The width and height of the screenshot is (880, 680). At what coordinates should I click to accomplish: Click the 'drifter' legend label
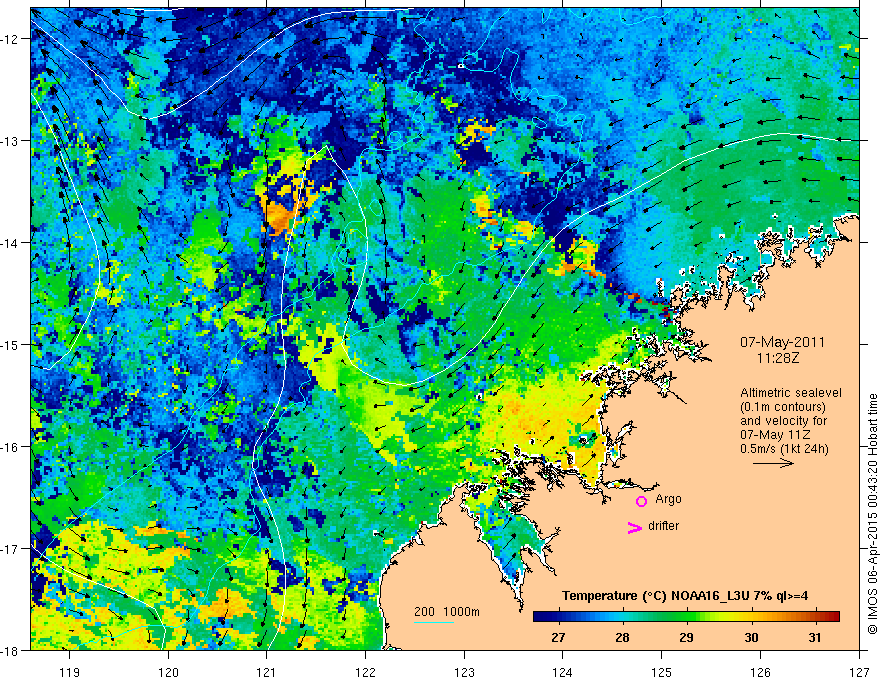tap(663, 526)
